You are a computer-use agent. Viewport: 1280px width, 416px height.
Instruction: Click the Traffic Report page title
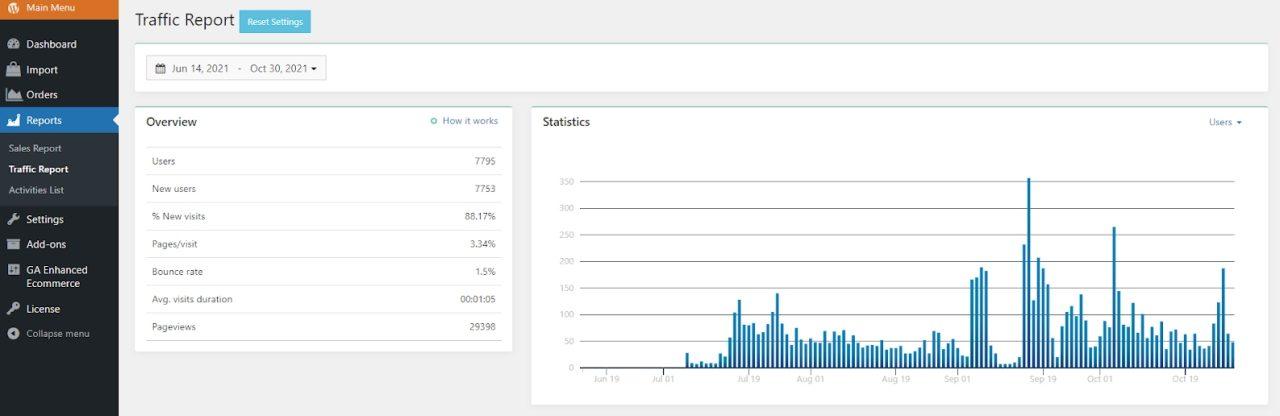coord(185,20)
